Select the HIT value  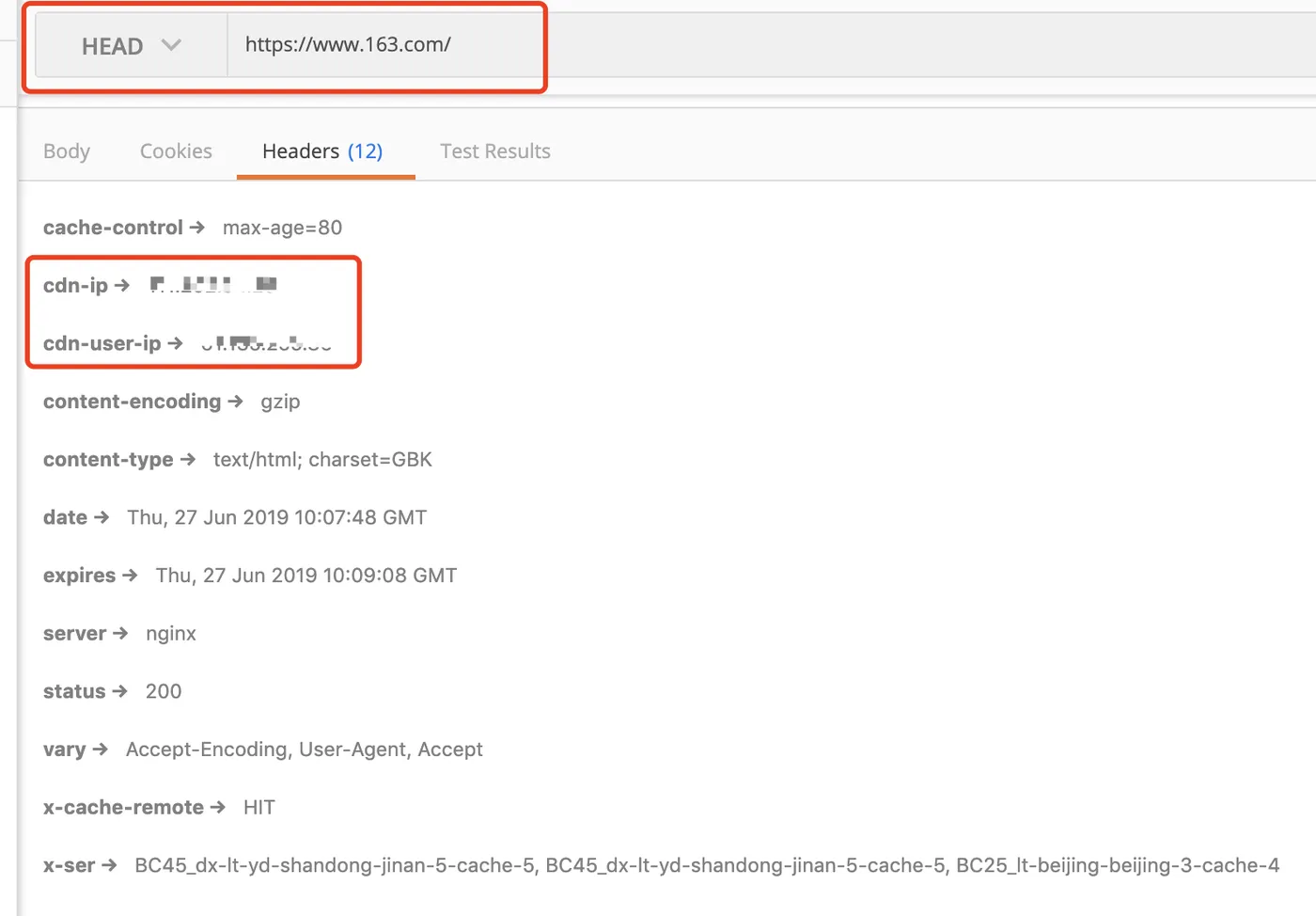[x=259, y=808]
